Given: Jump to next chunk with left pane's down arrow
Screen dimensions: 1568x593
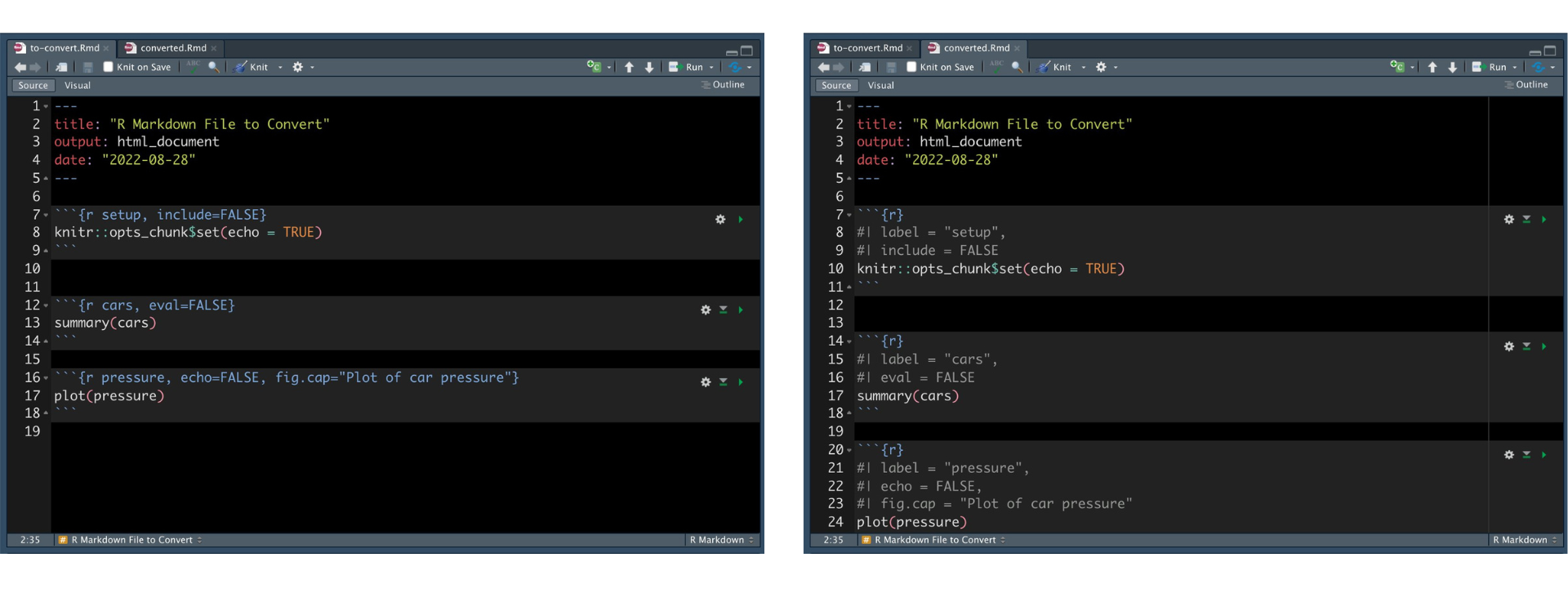Looking at the screenshot, I should click(x=649, y=67).
